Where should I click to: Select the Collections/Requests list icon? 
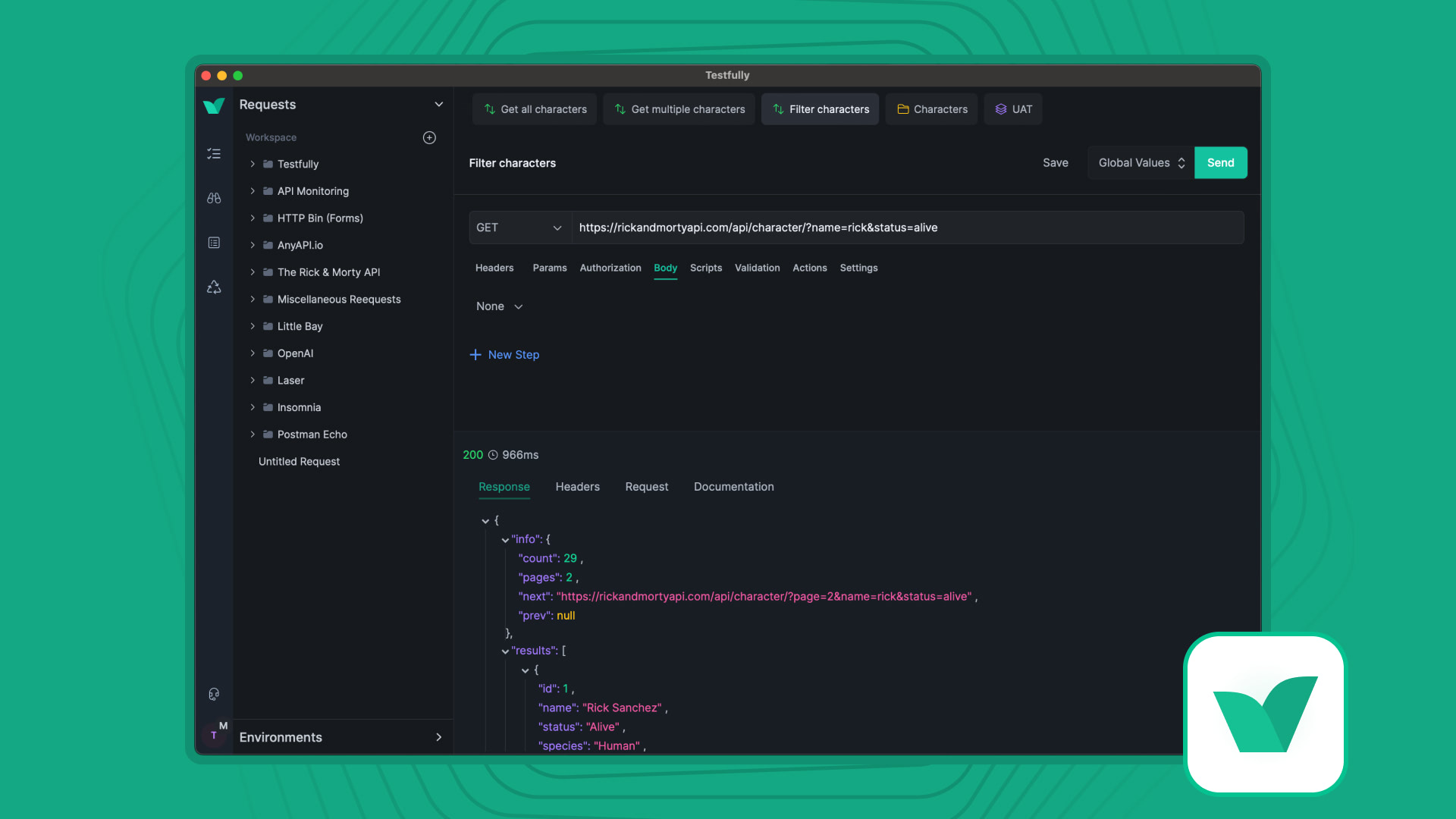click(x=213, y=153)
